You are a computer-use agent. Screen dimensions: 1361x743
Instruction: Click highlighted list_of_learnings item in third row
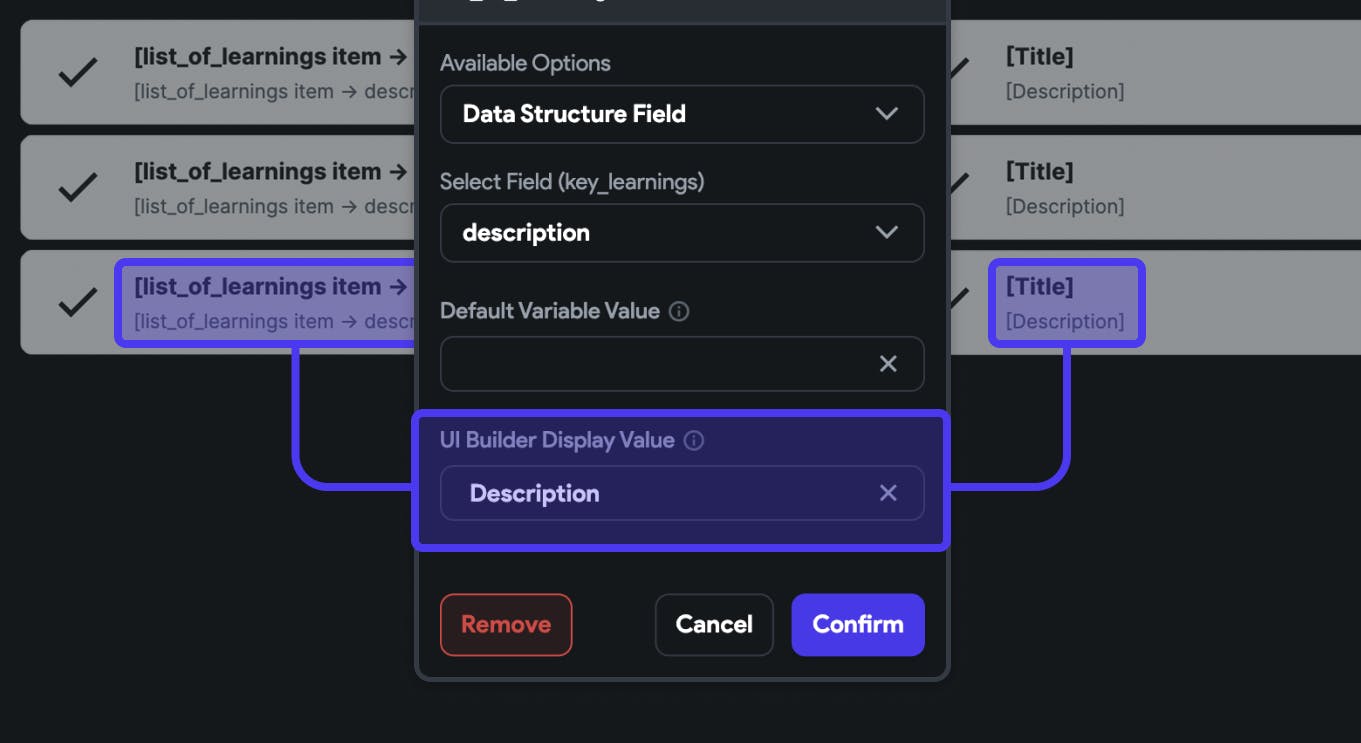coord(270,287)
